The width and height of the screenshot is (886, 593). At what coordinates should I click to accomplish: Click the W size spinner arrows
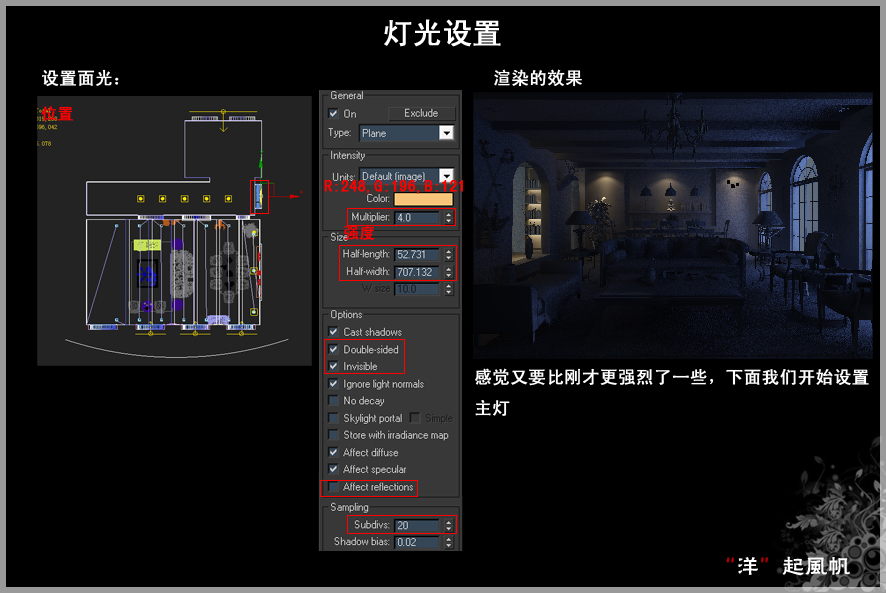[448, 289]
